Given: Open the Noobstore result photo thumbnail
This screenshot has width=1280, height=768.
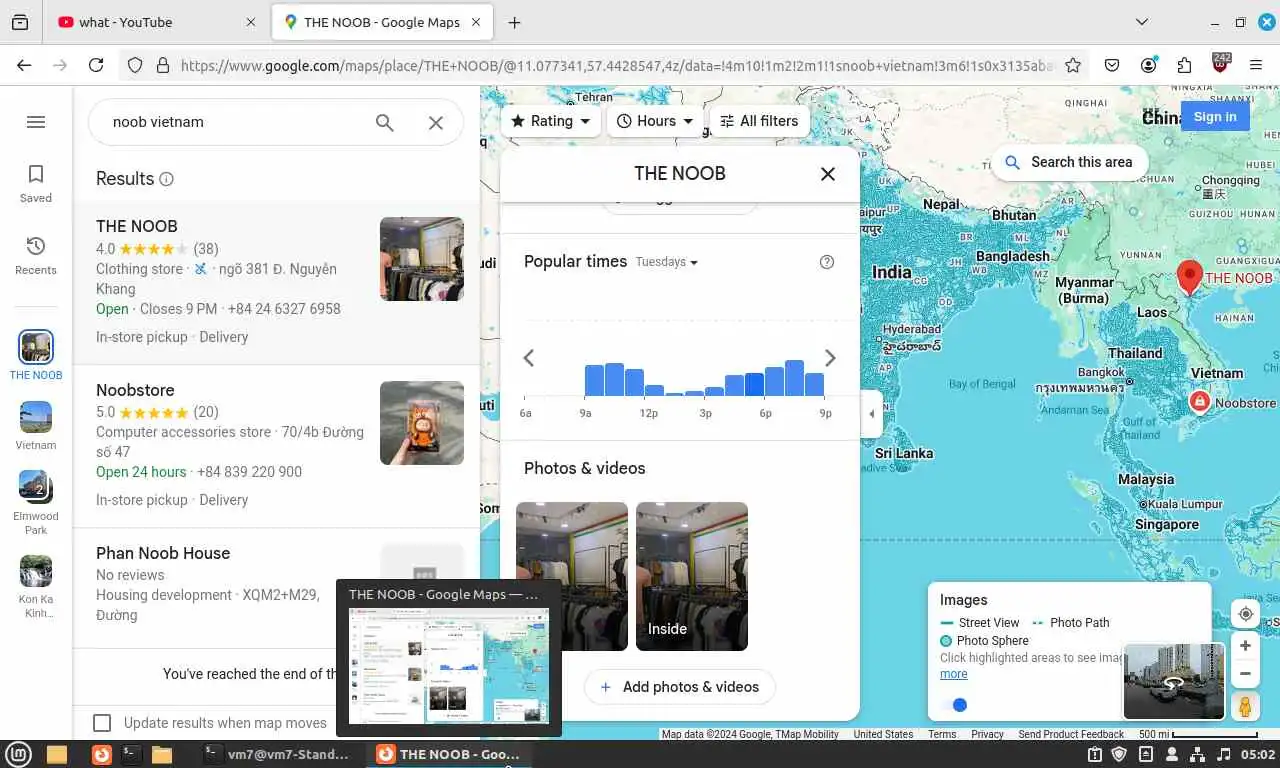Looking at the screenshot, I should 422,423.
